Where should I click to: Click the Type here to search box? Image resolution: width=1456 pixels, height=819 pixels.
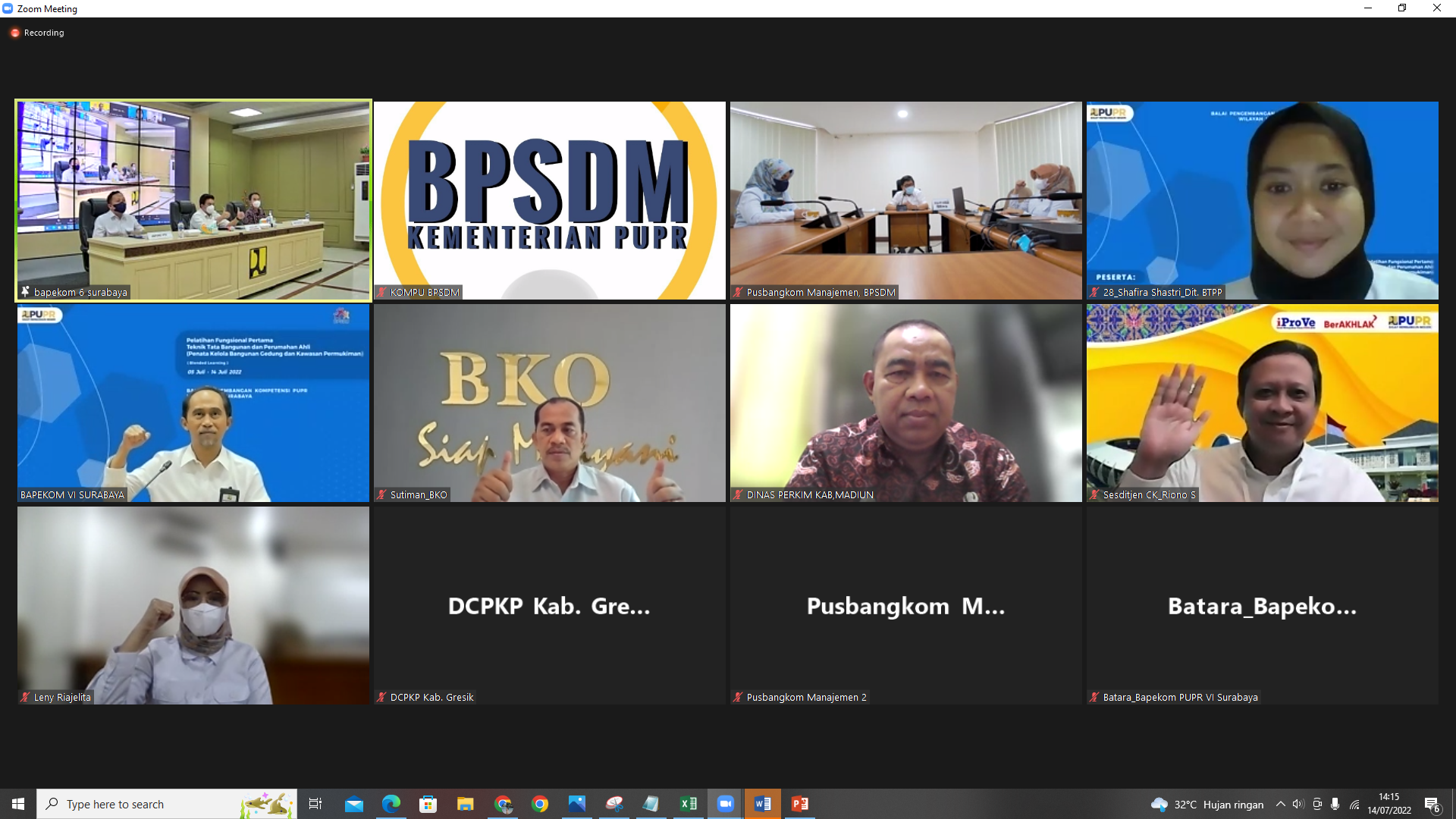pos(167,804)
